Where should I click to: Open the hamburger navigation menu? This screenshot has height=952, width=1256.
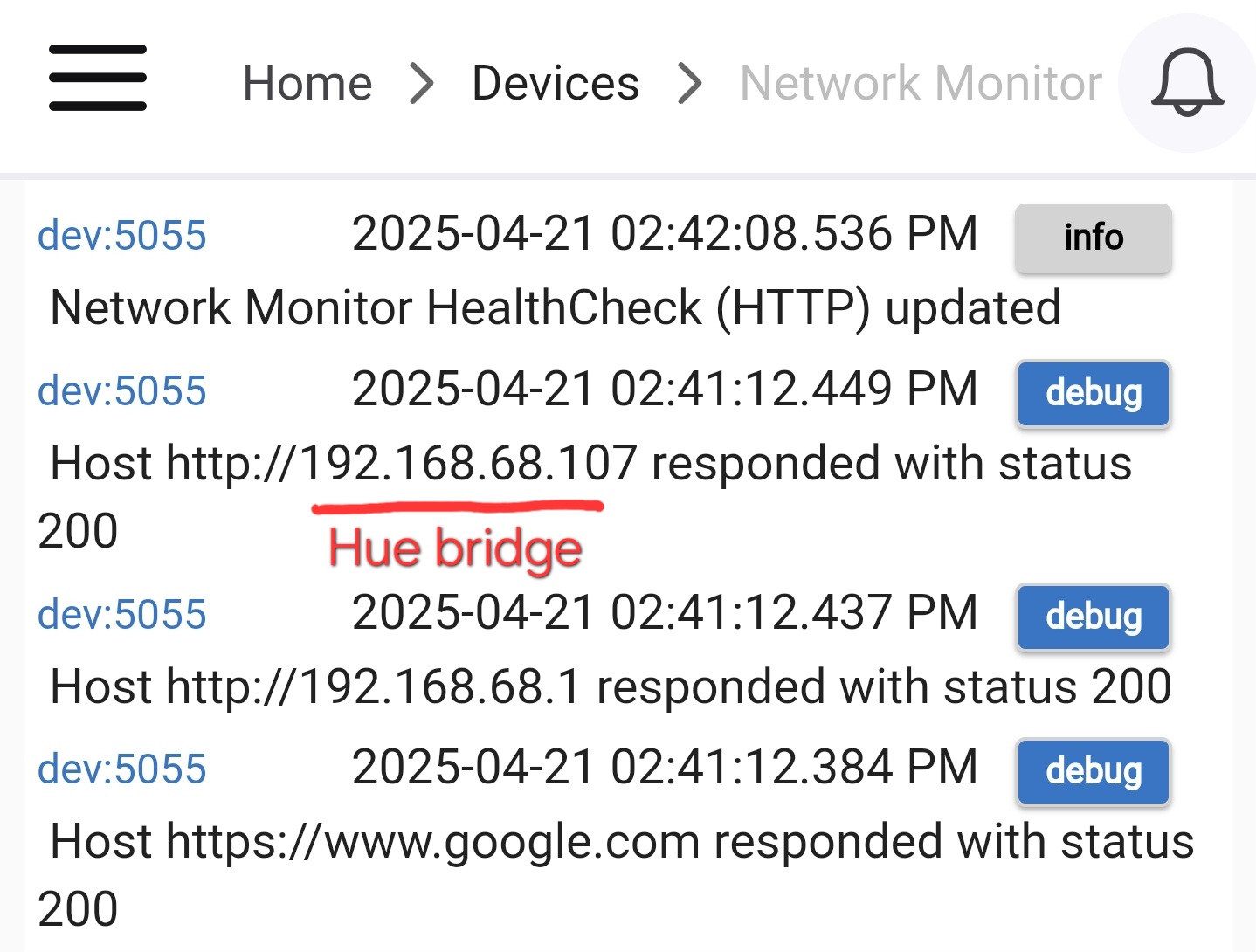pyautogui.click(x=97, y=79)
